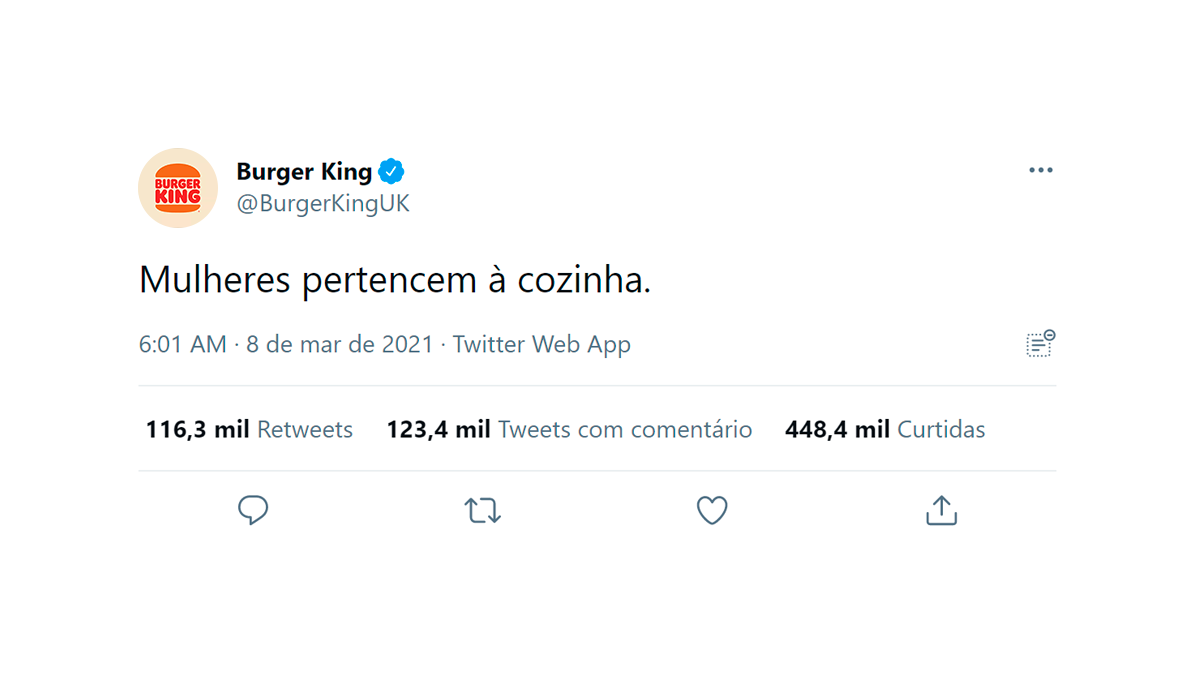Click the tweet text Mulheres pertencem à cozinha

coord(395,281)
